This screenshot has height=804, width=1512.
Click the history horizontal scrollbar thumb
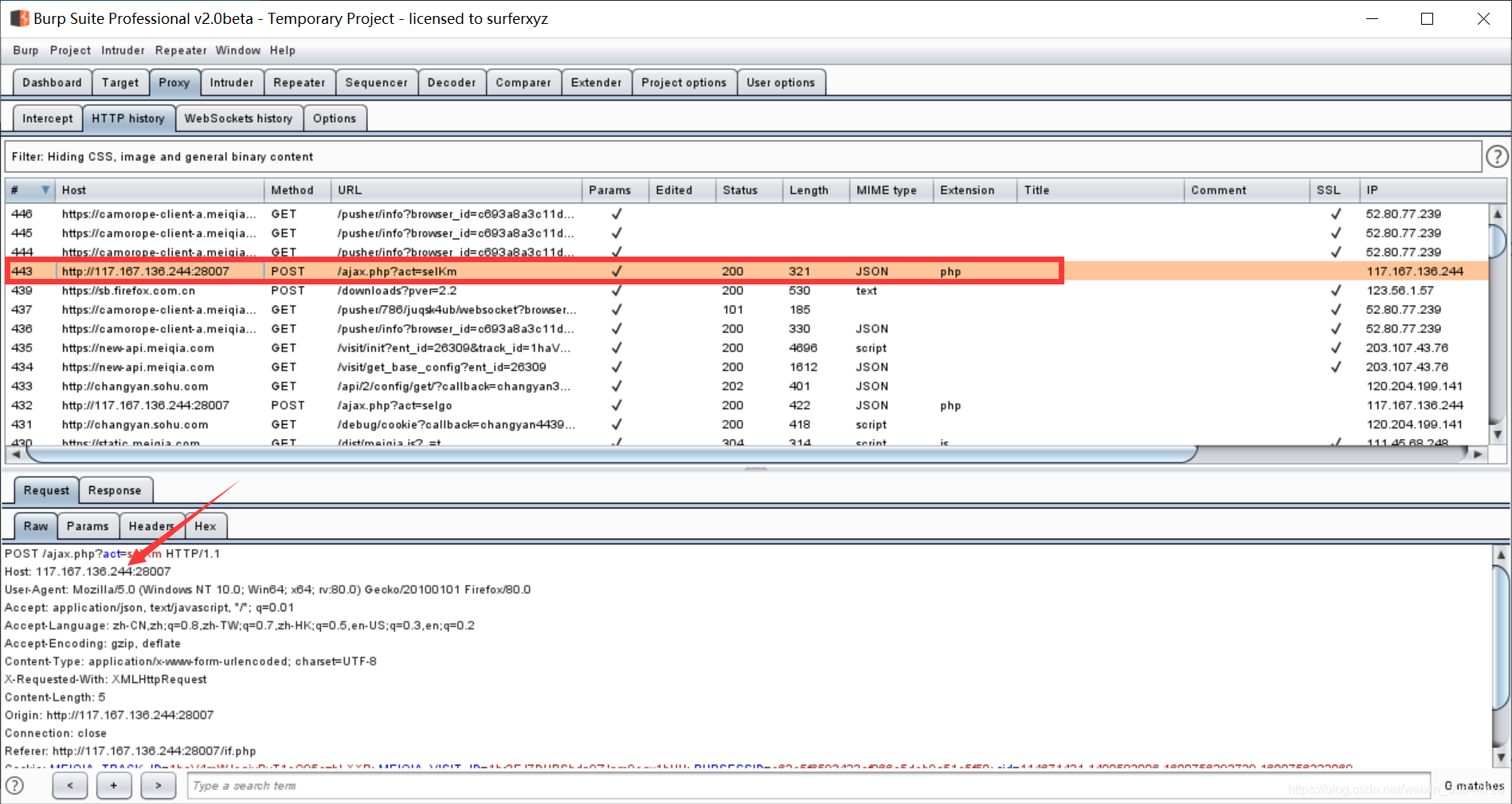612,454
